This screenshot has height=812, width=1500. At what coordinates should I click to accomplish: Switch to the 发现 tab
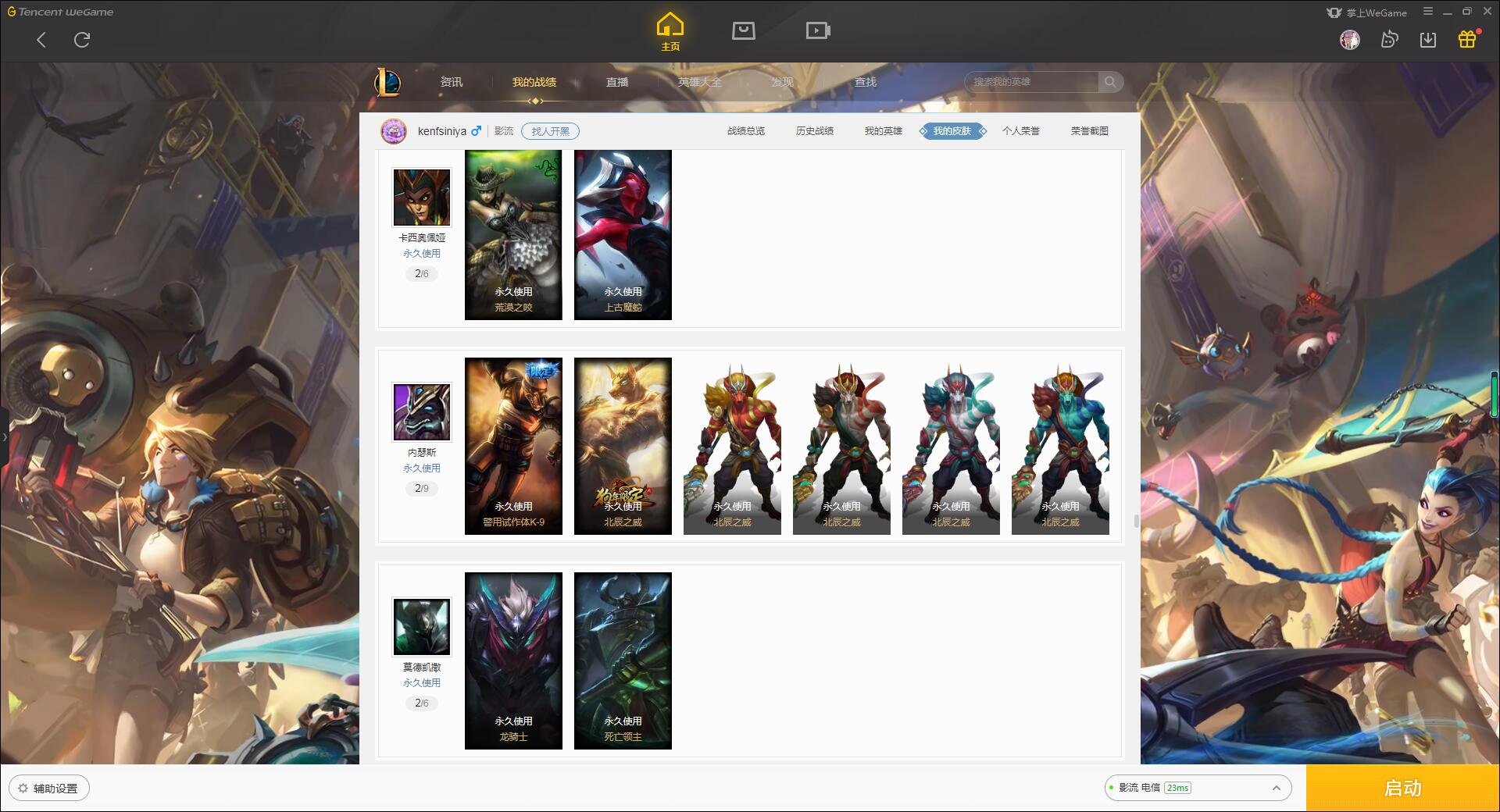tap(783, 82)
